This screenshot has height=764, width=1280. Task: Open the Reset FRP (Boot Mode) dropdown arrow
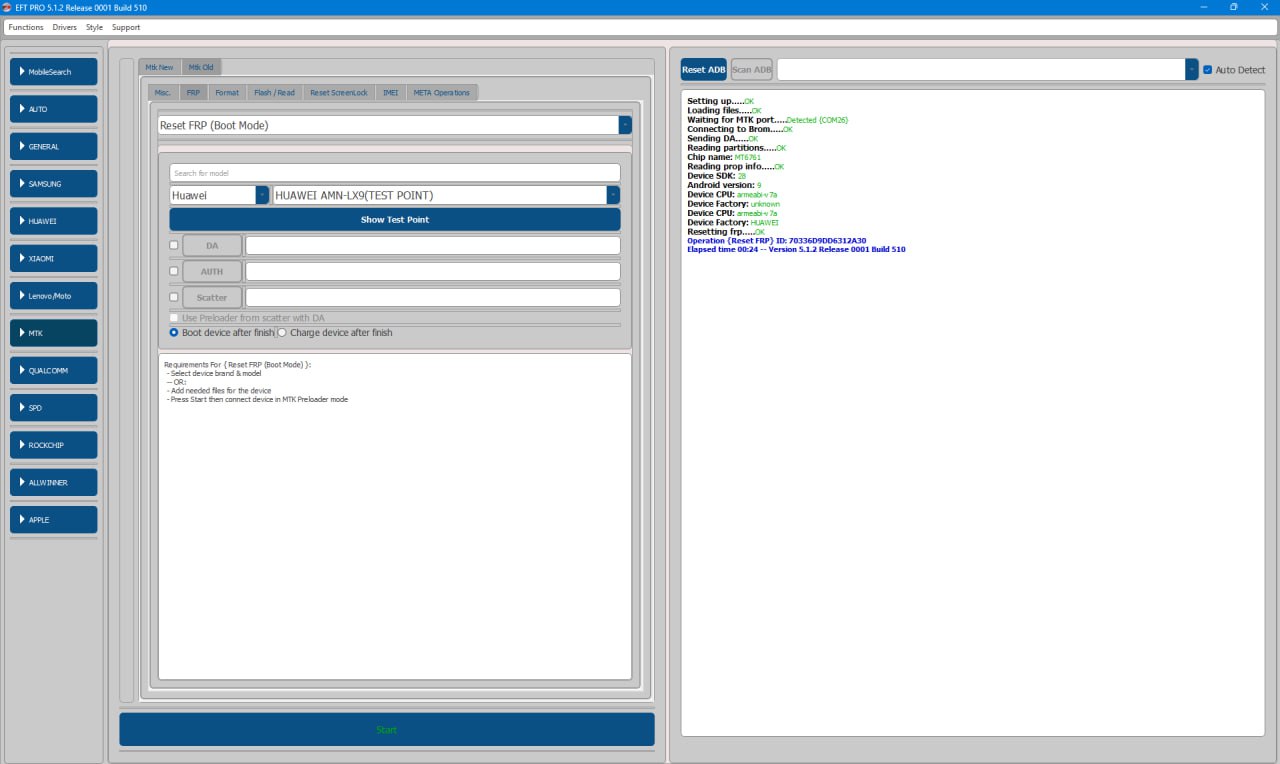pos(625,125)
